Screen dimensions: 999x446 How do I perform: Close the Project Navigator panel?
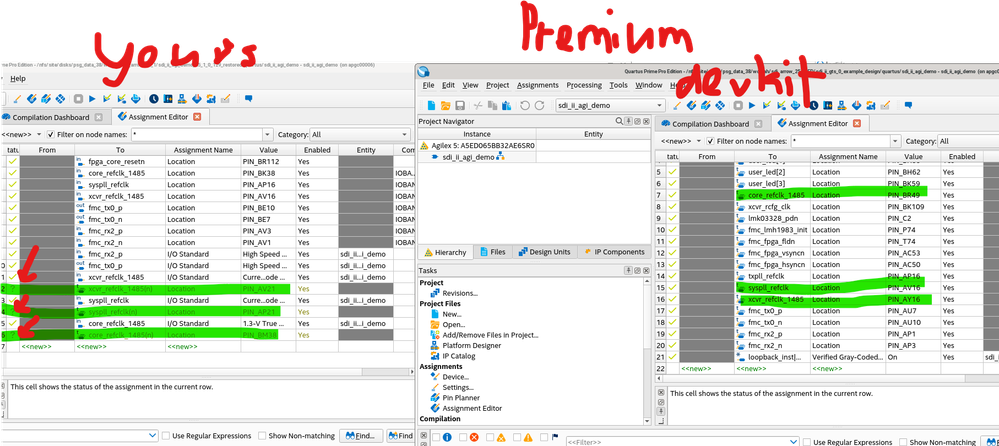pos(646,121)
